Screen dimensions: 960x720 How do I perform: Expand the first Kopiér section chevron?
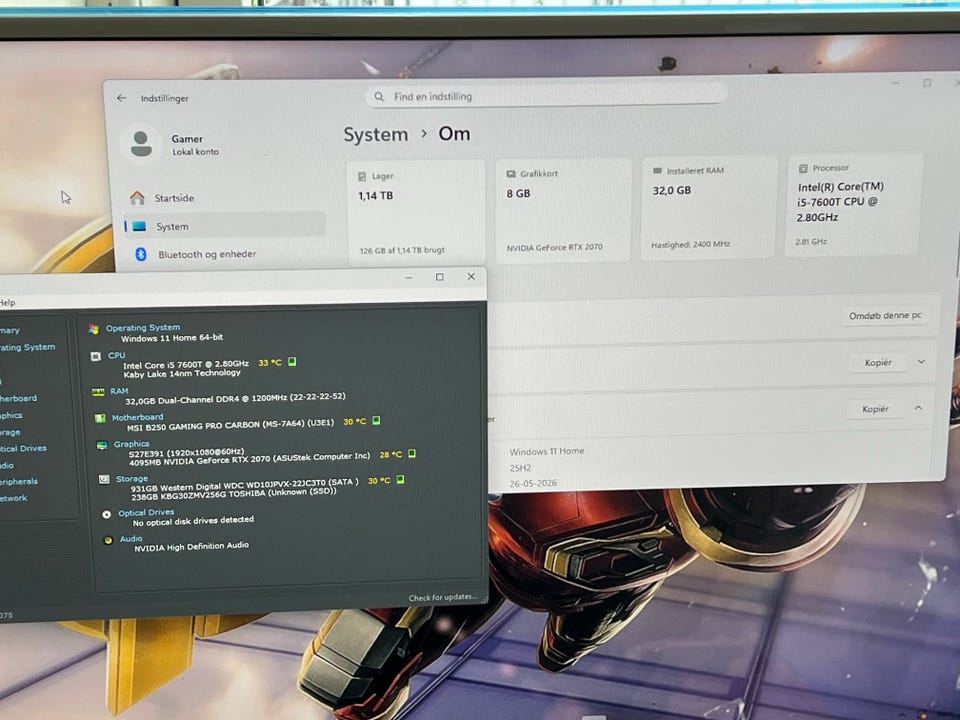(x=921, y=362)
